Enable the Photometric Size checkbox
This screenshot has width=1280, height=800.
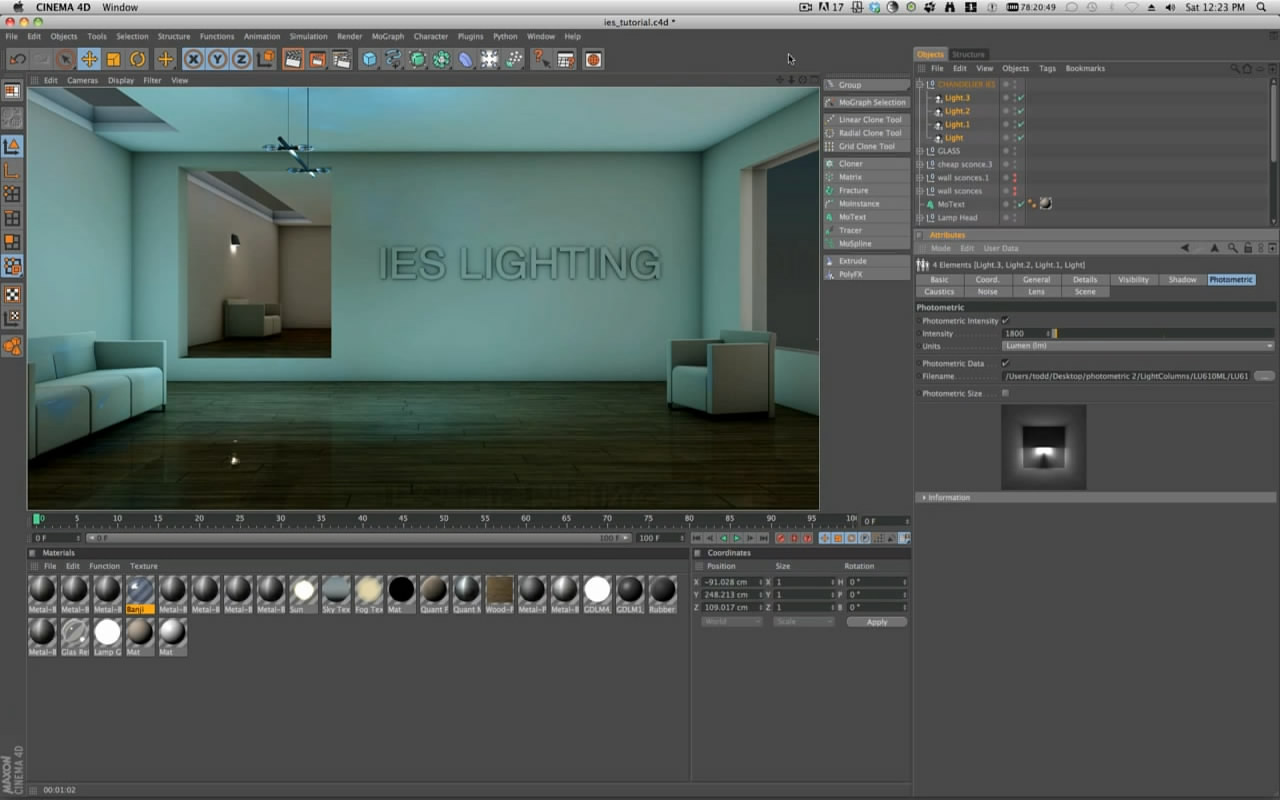coord(1005,393)
